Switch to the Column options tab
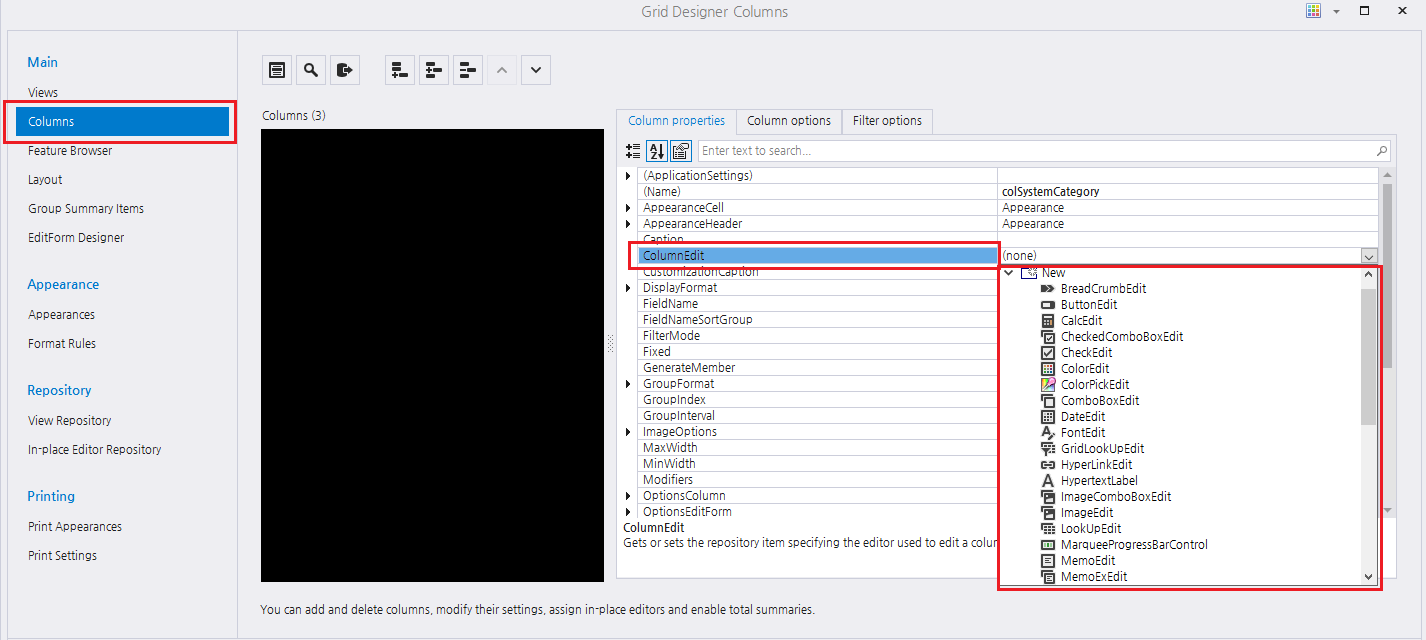Screen dimensions: 1426x640 [x=788, y=120]
